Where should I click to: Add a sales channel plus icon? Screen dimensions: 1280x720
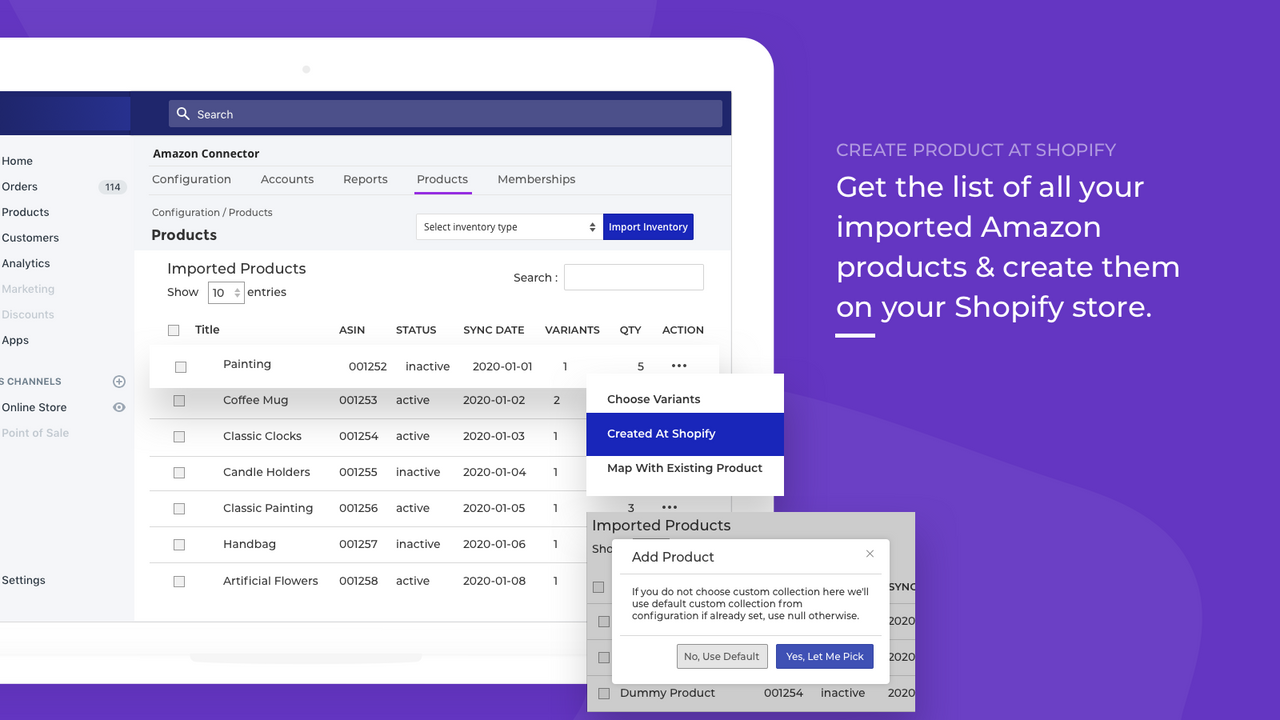tap(119, 381)
